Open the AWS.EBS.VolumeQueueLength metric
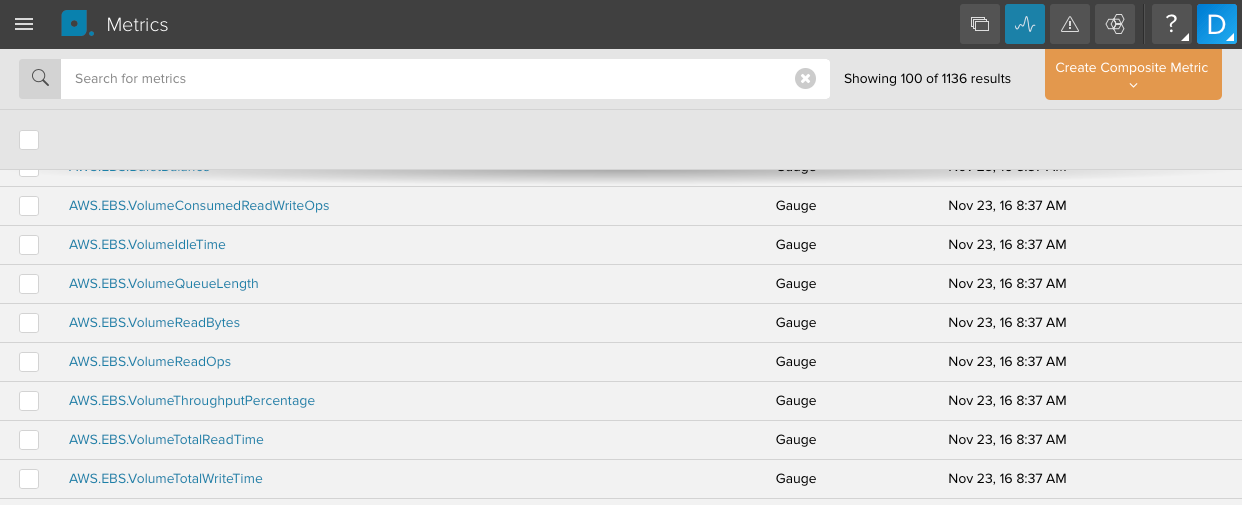Image resolution: width=1242 pixels, height=505 pixels. coord(164,284)
